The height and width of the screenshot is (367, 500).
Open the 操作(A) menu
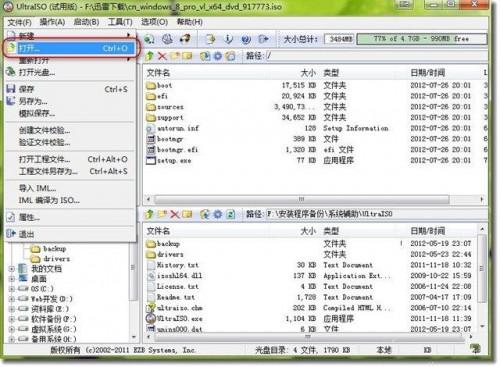[52, 22]
